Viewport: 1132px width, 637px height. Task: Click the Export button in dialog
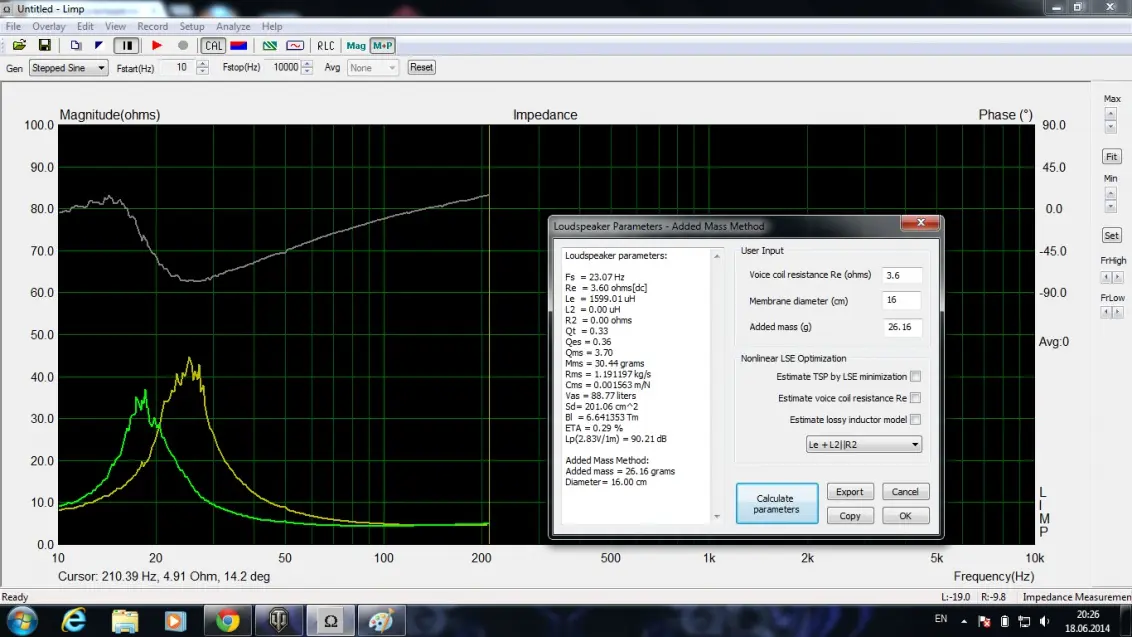click(x=850, y=492)
